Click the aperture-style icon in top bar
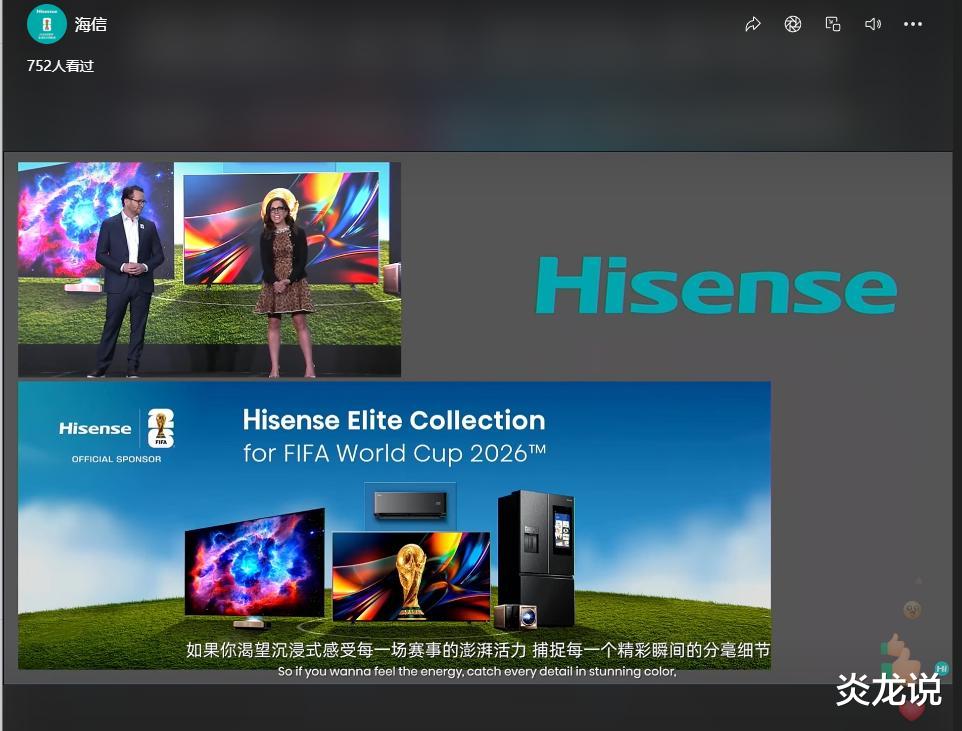 point(793,24)
